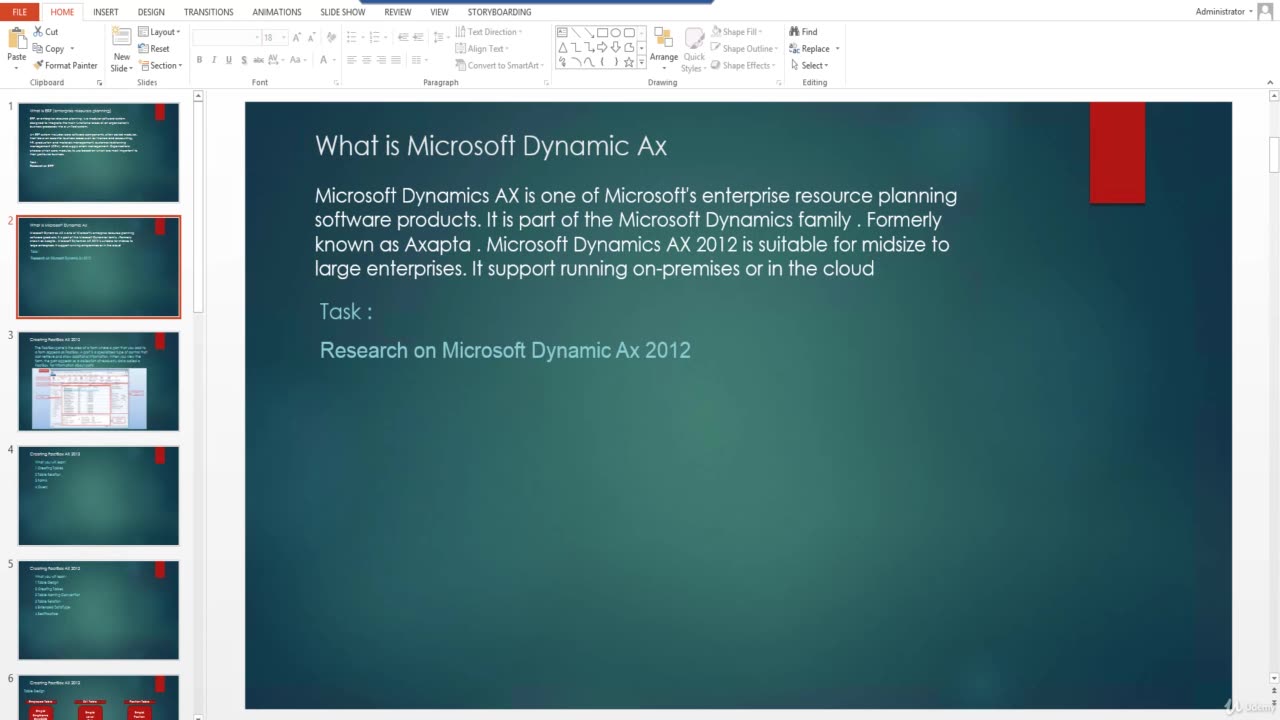
Task: Click the Find binoculars button
Action: coord(802,32)
